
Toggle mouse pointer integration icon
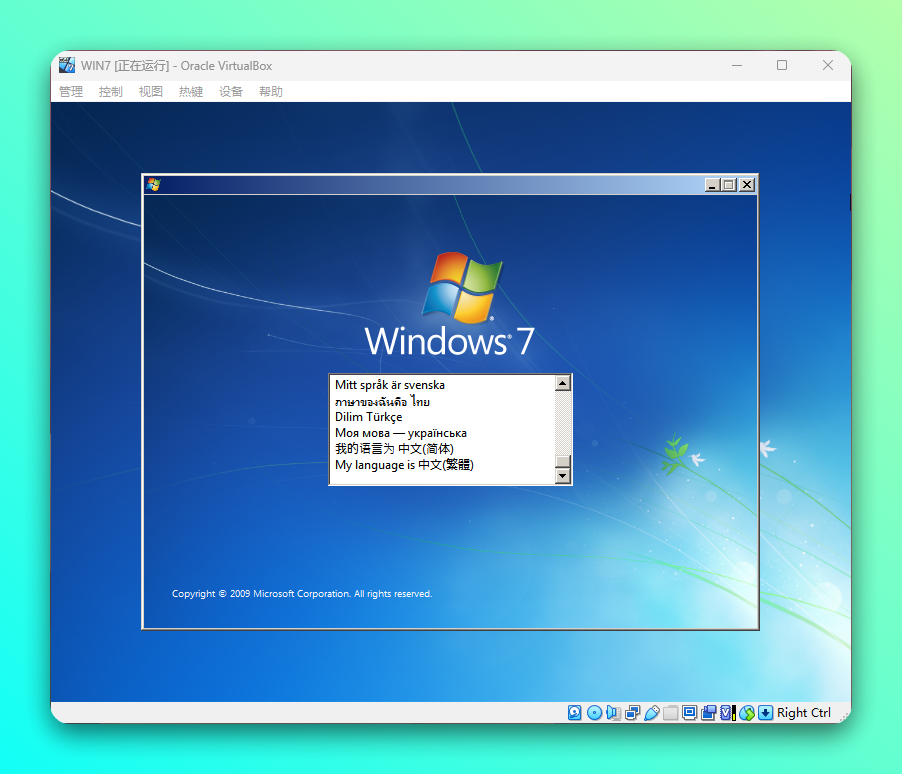click(747, 712)
